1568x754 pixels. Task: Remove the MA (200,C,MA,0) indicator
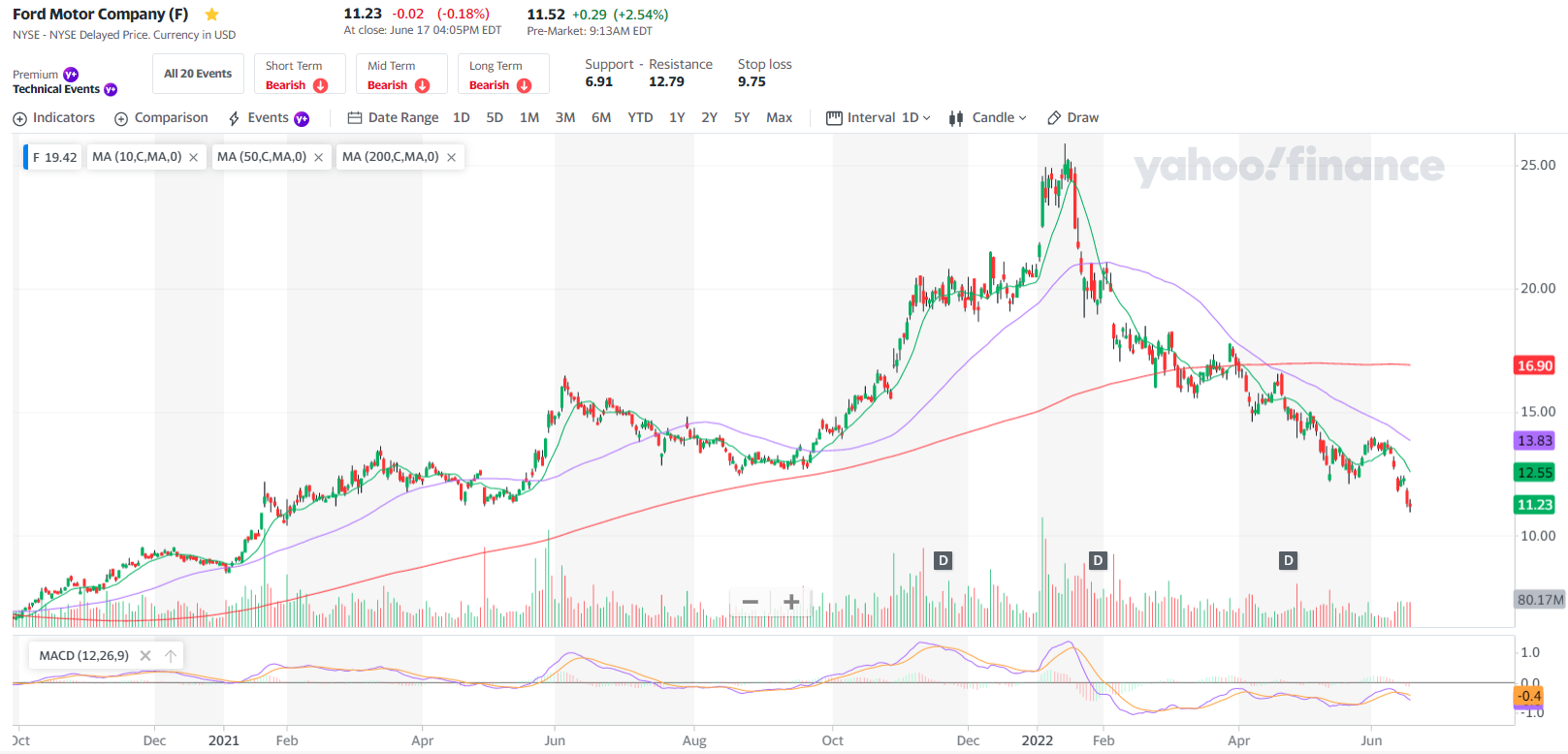(x=451, y=157)
